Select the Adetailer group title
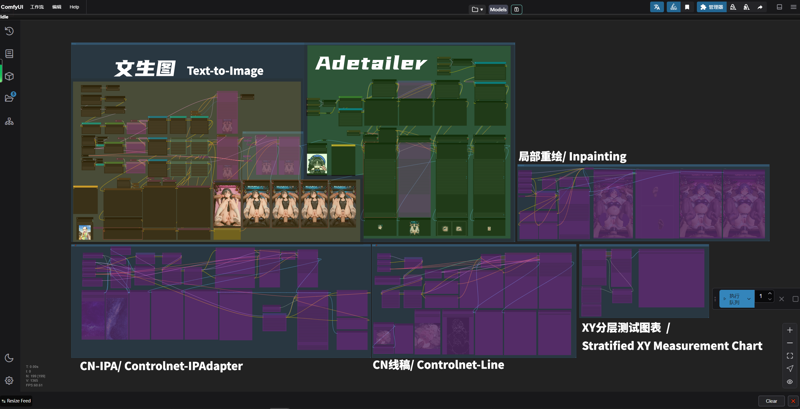Screen dimensions: 800x409 tap(370, 63)
